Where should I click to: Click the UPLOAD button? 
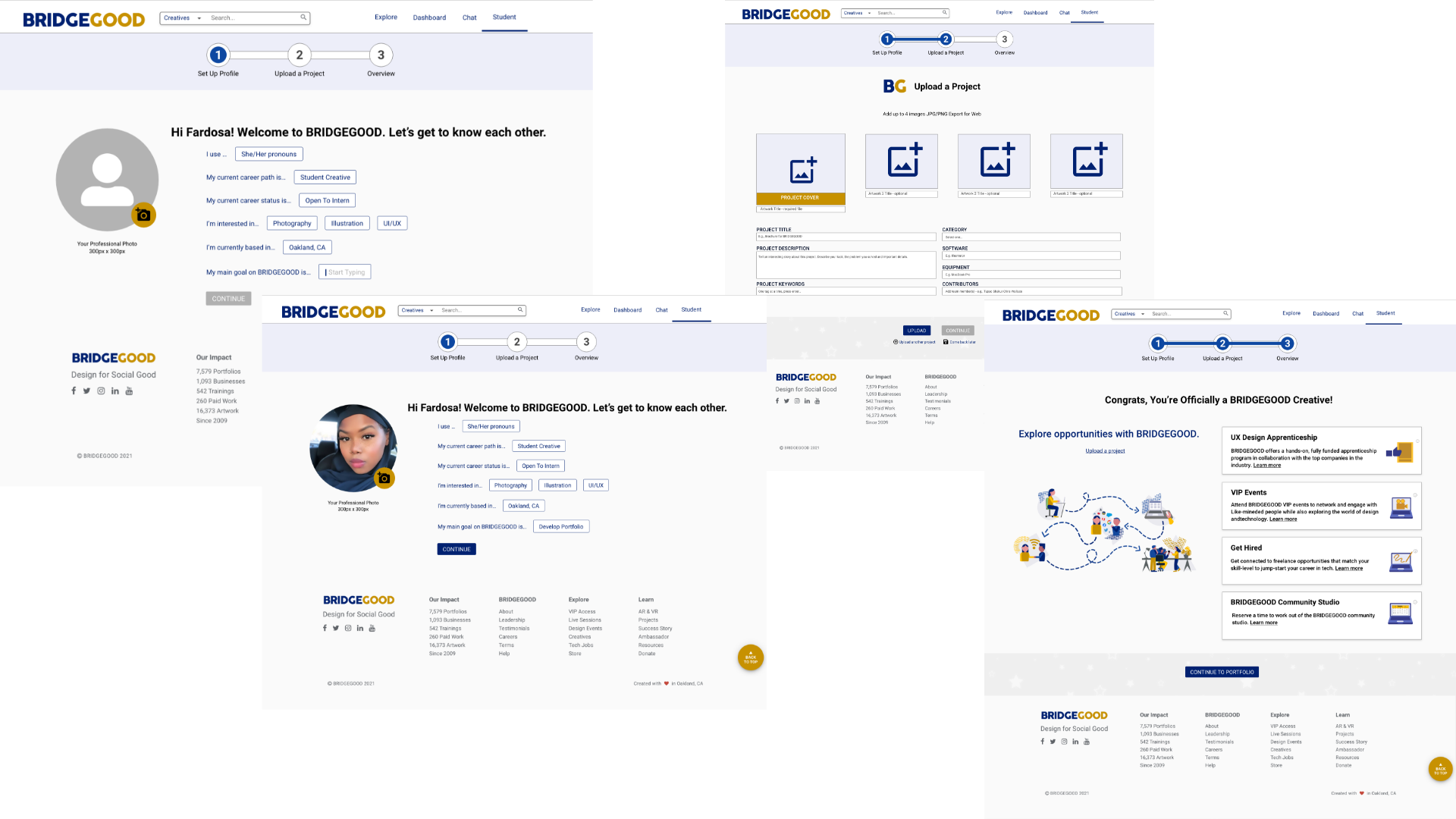917,331
